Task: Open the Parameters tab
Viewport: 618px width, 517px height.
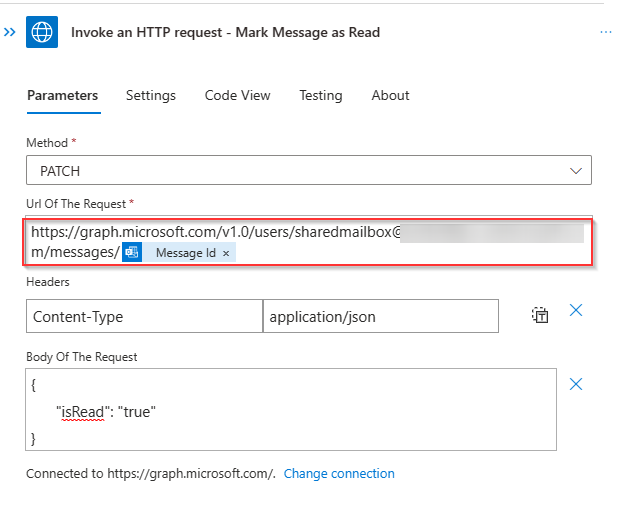Action: tap(63, 95)
